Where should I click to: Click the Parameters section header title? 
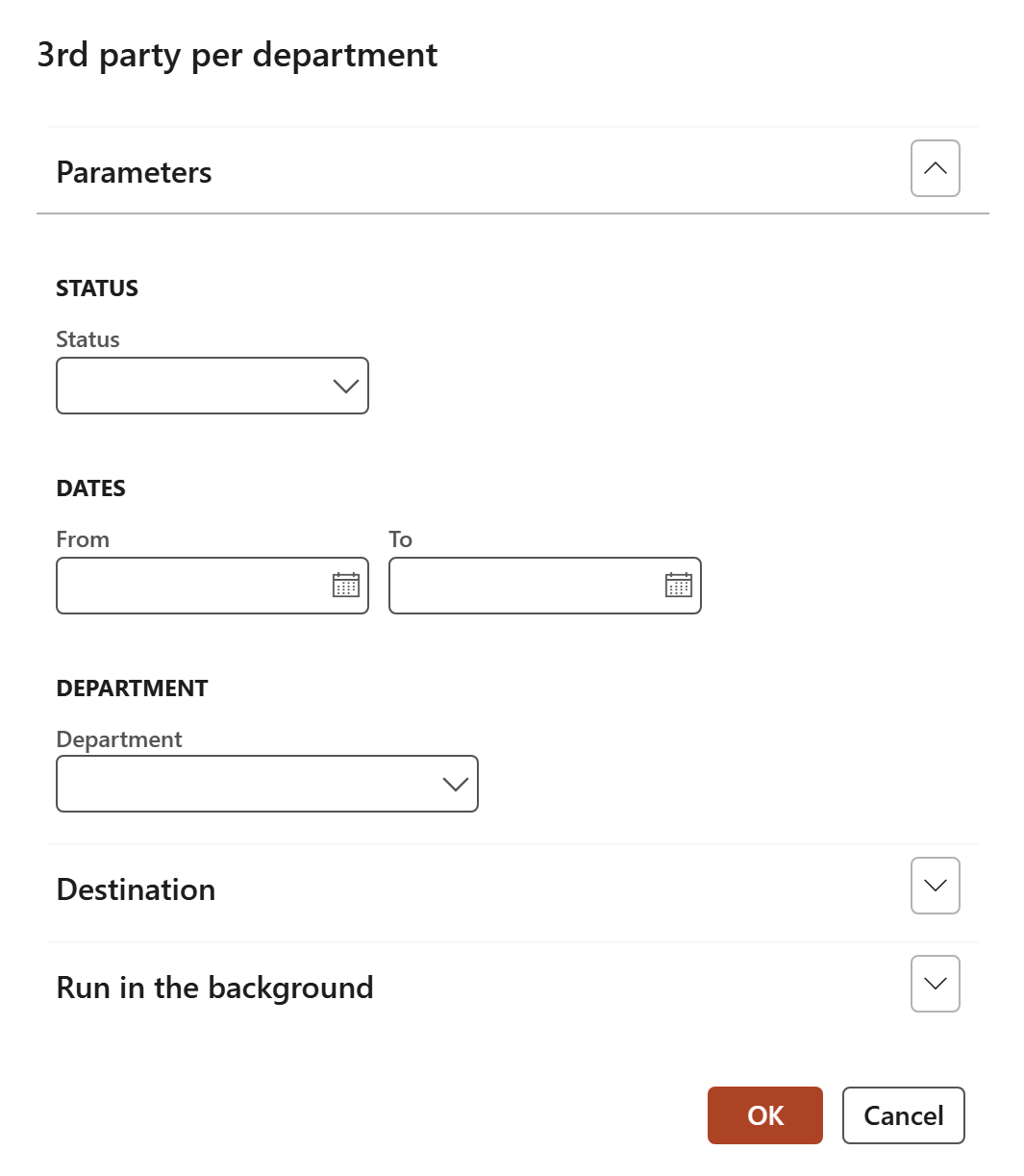[134, 173]
